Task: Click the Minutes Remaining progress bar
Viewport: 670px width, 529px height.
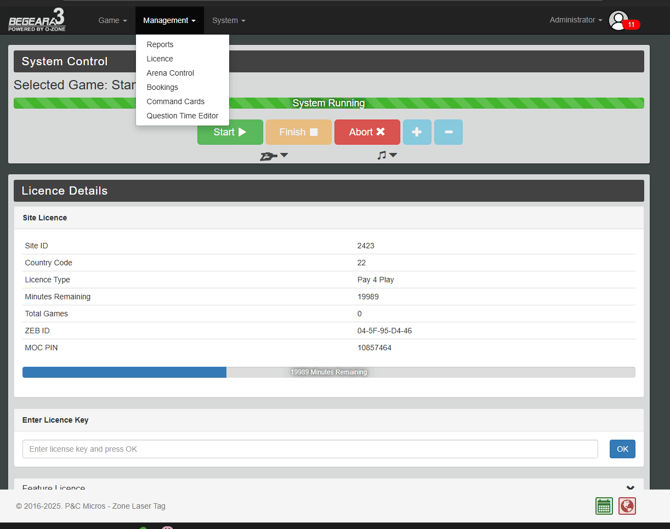Action: (x=329, y=372)
